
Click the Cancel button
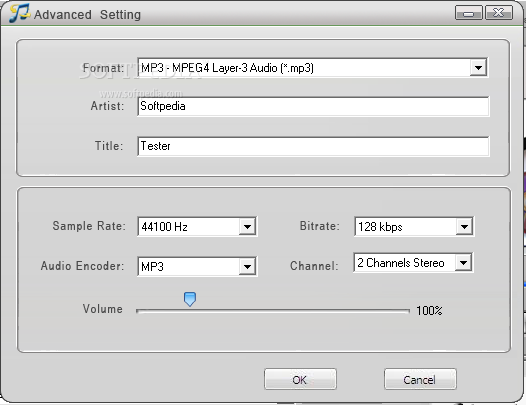(420, 379)
